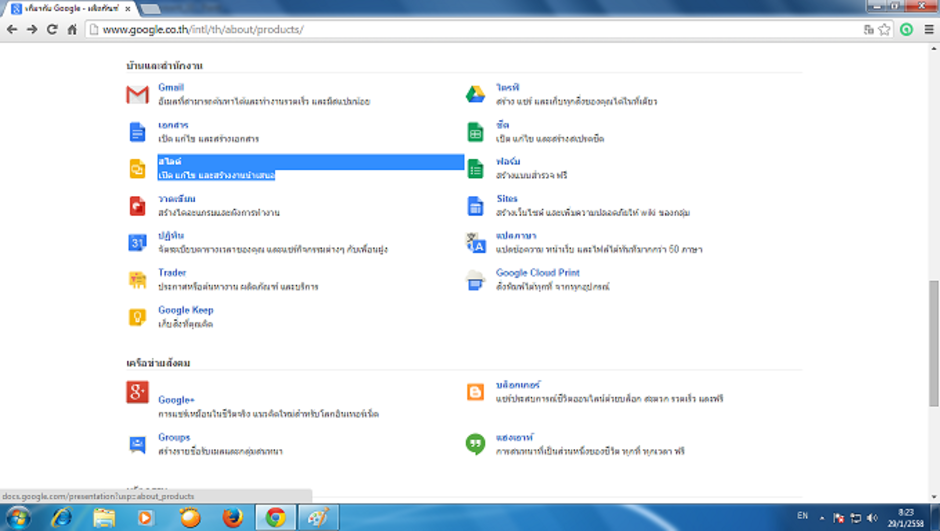Click the Google Cloud Print icon

tap(475, 280)
